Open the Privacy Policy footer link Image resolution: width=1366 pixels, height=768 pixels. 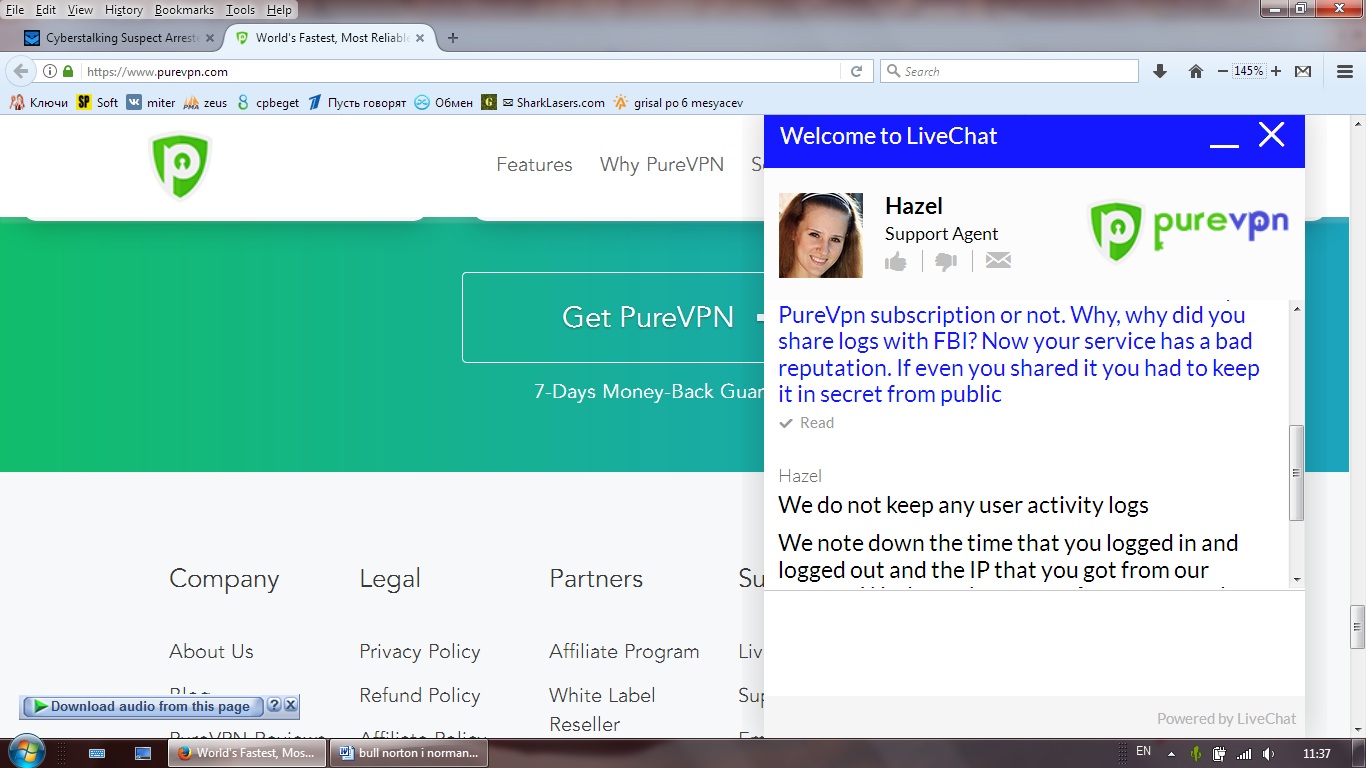pyautogui.click(x=420, y=651)
